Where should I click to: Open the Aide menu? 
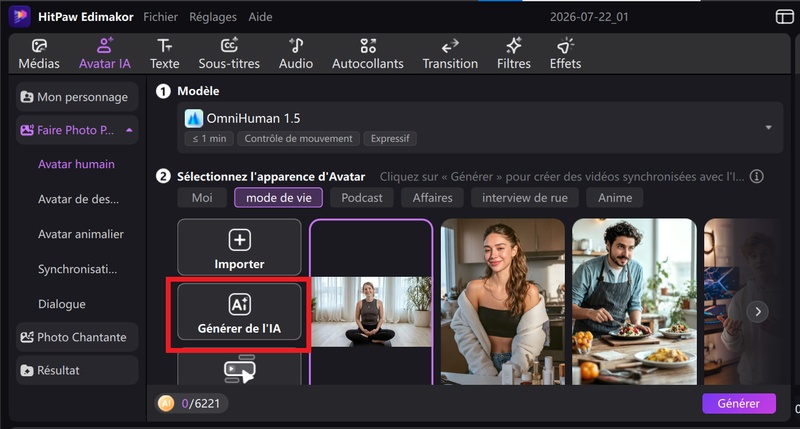click(260, 17)
